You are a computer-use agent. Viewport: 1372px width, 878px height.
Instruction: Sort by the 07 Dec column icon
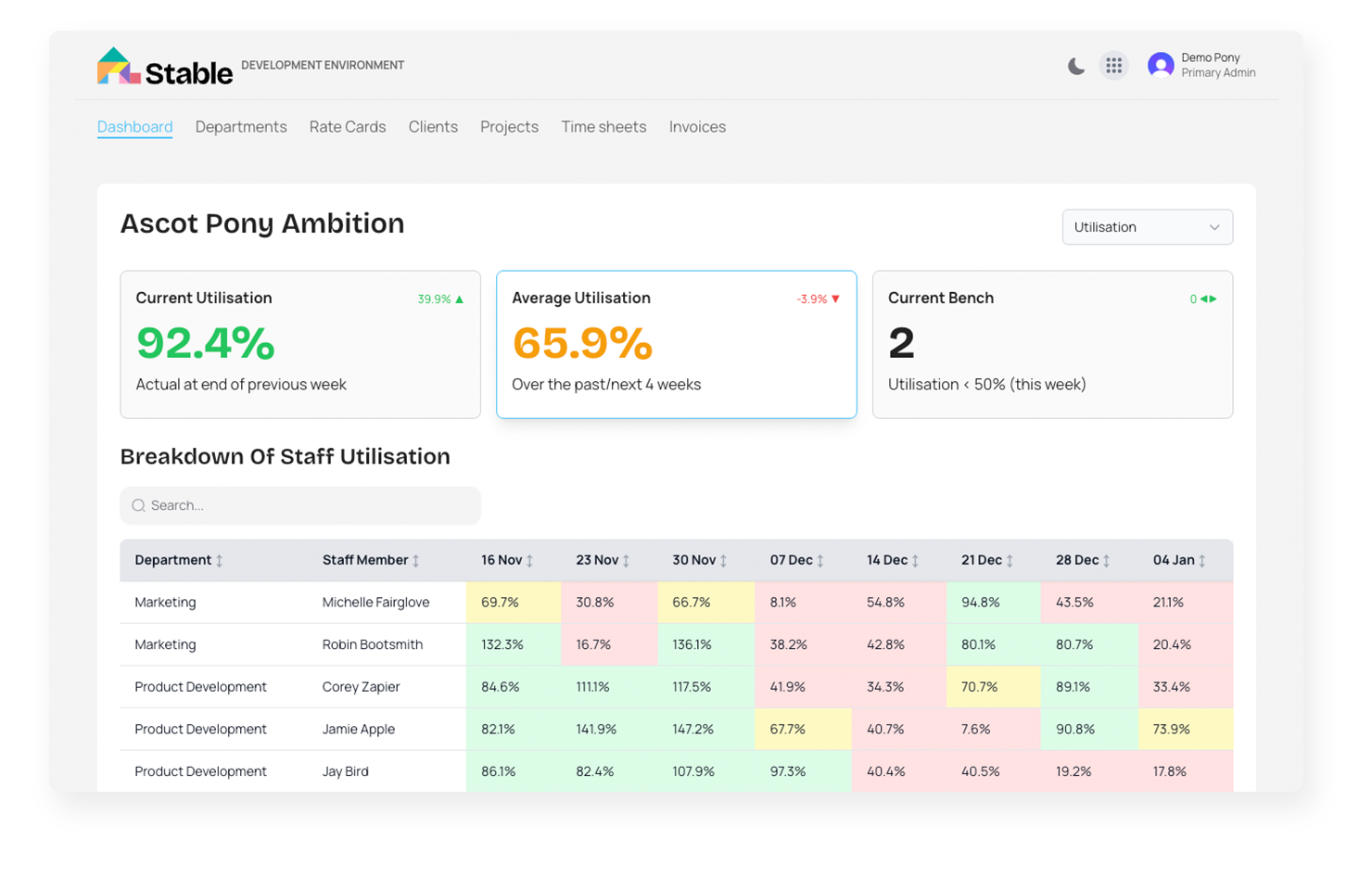pos(820,561)
